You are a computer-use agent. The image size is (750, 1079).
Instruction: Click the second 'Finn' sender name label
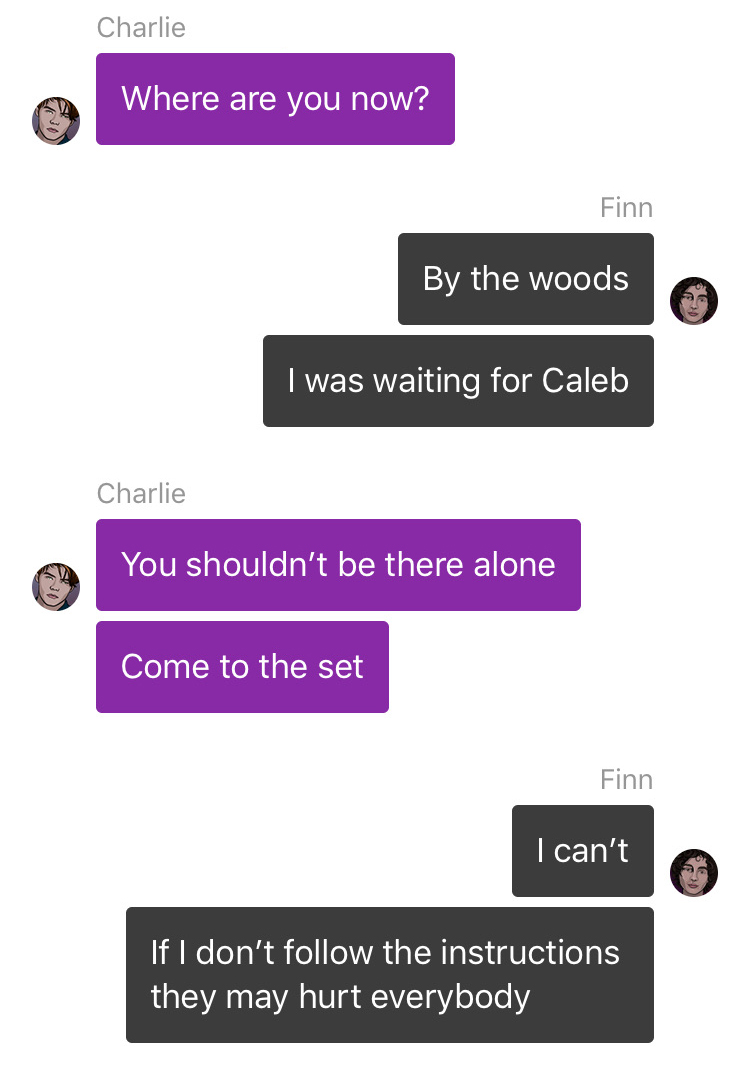click(x=626, y=780)
